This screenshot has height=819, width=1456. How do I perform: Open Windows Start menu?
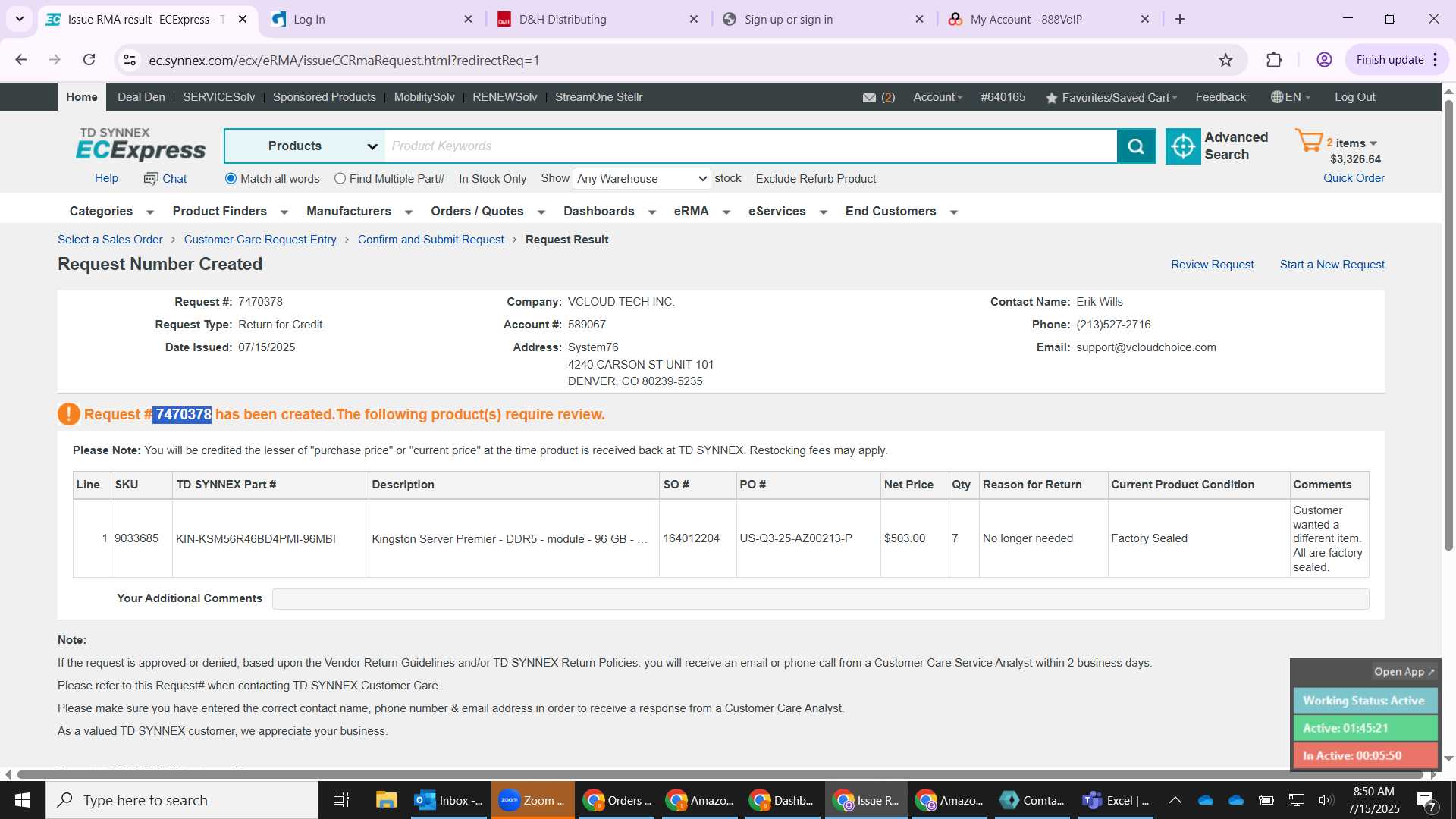tap(23, 800)
